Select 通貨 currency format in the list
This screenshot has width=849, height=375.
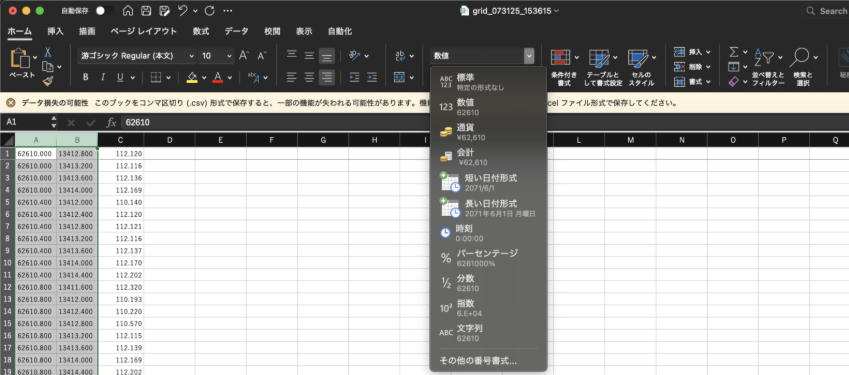488,131
